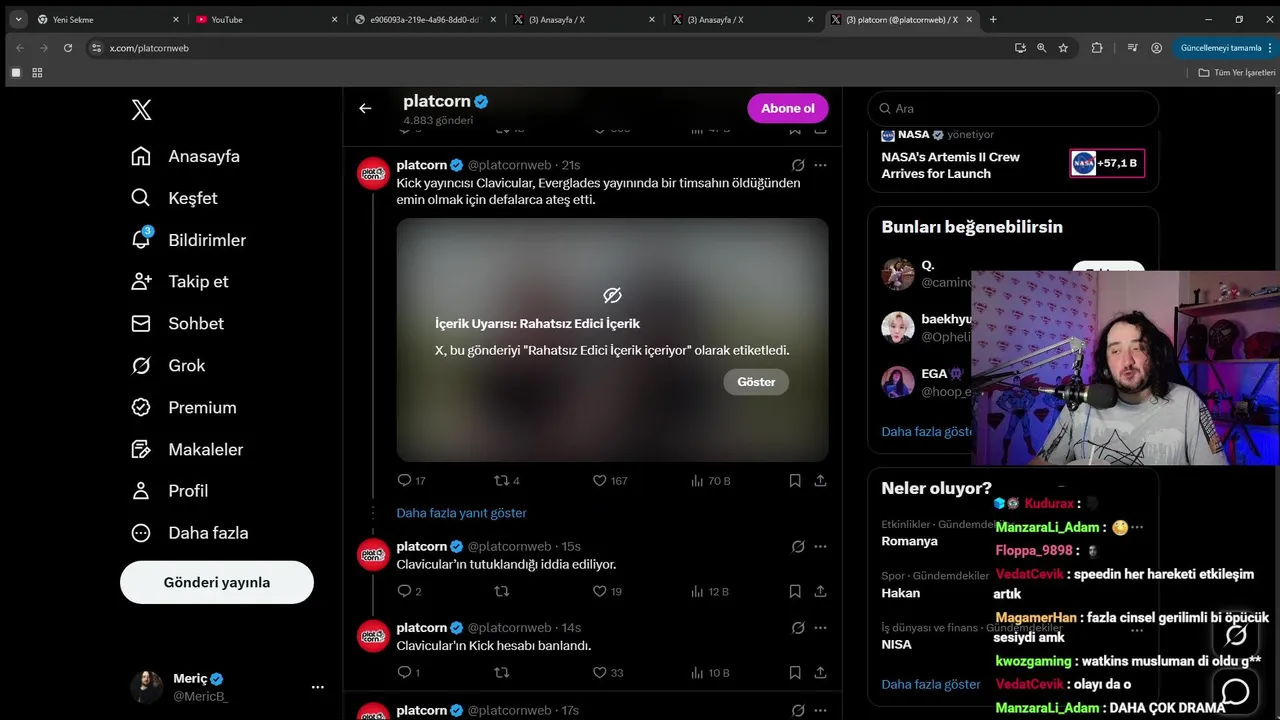This screenshot has height=720, width=1280.
Task: Reply to the alligator post with 17 replies
Action: [411, 481]
